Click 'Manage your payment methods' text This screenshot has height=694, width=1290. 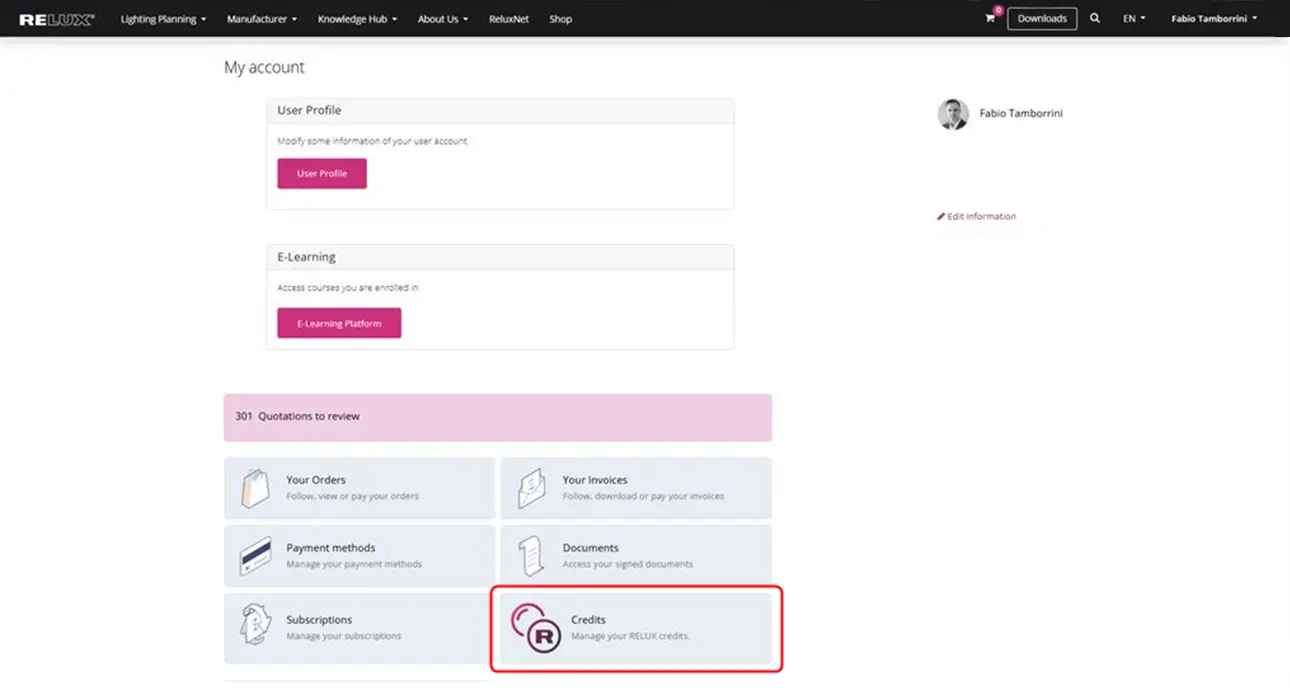tap(354, 564)
